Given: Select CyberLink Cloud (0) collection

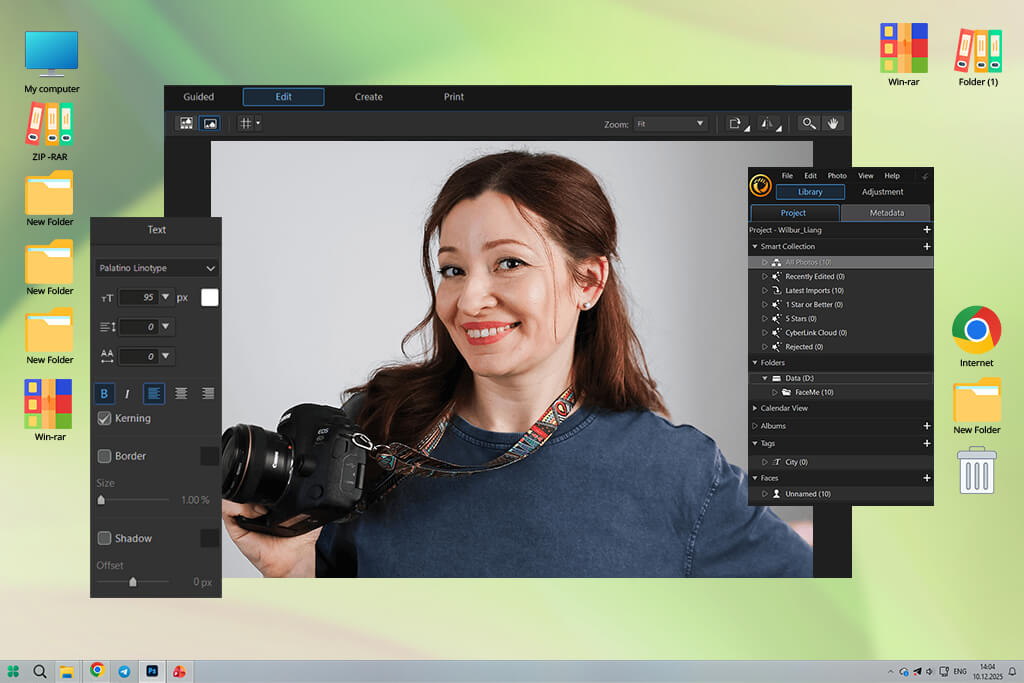Looking at the screenshot, I should [x=816, y=333].
